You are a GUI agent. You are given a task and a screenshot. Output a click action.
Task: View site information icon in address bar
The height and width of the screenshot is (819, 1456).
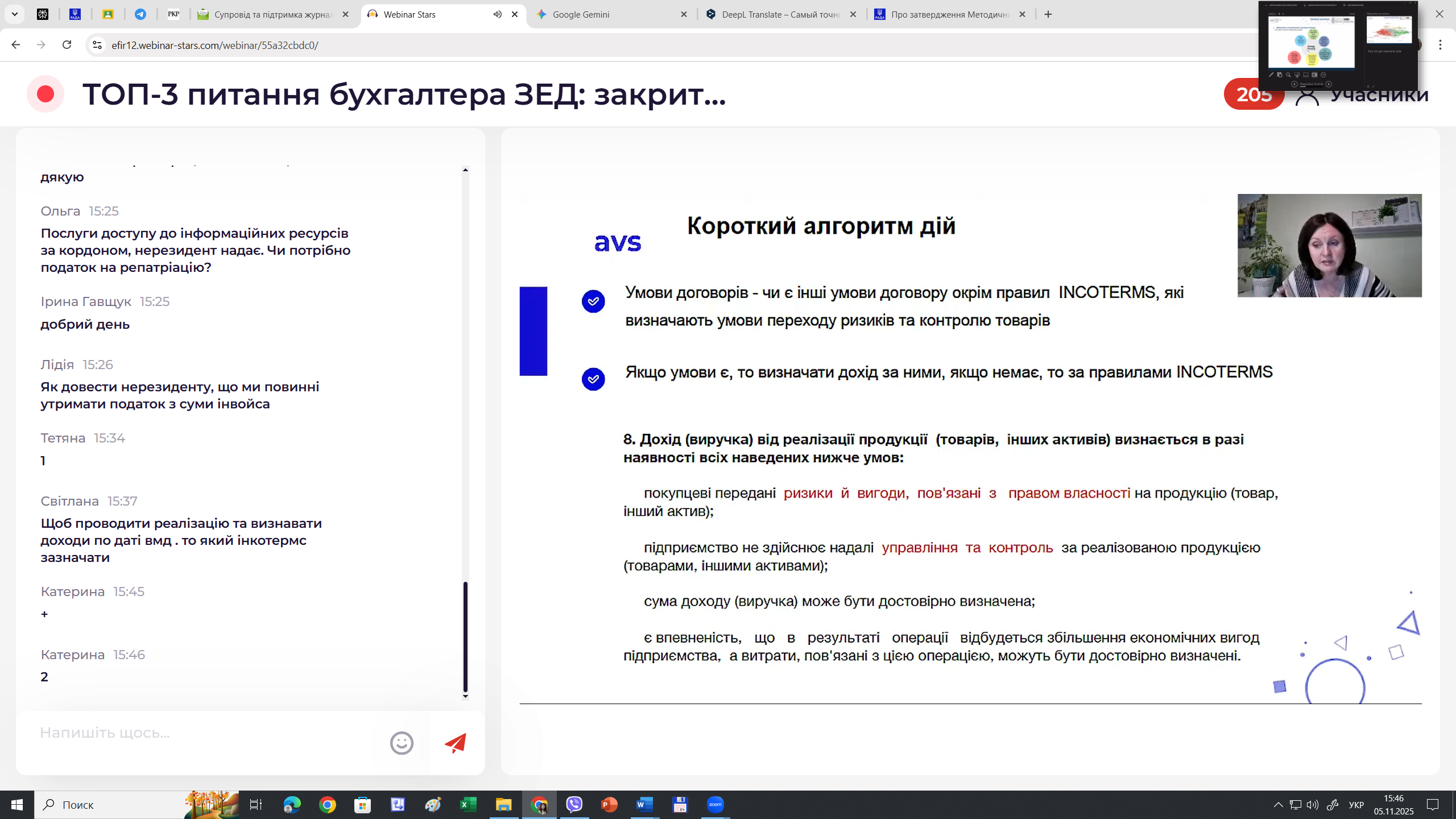coord(97,45)
